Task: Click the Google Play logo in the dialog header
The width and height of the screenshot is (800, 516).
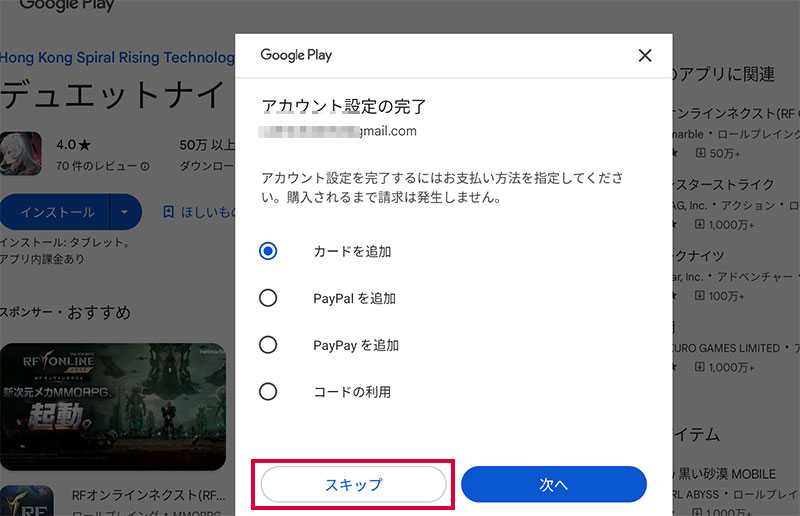Action: 296,55
